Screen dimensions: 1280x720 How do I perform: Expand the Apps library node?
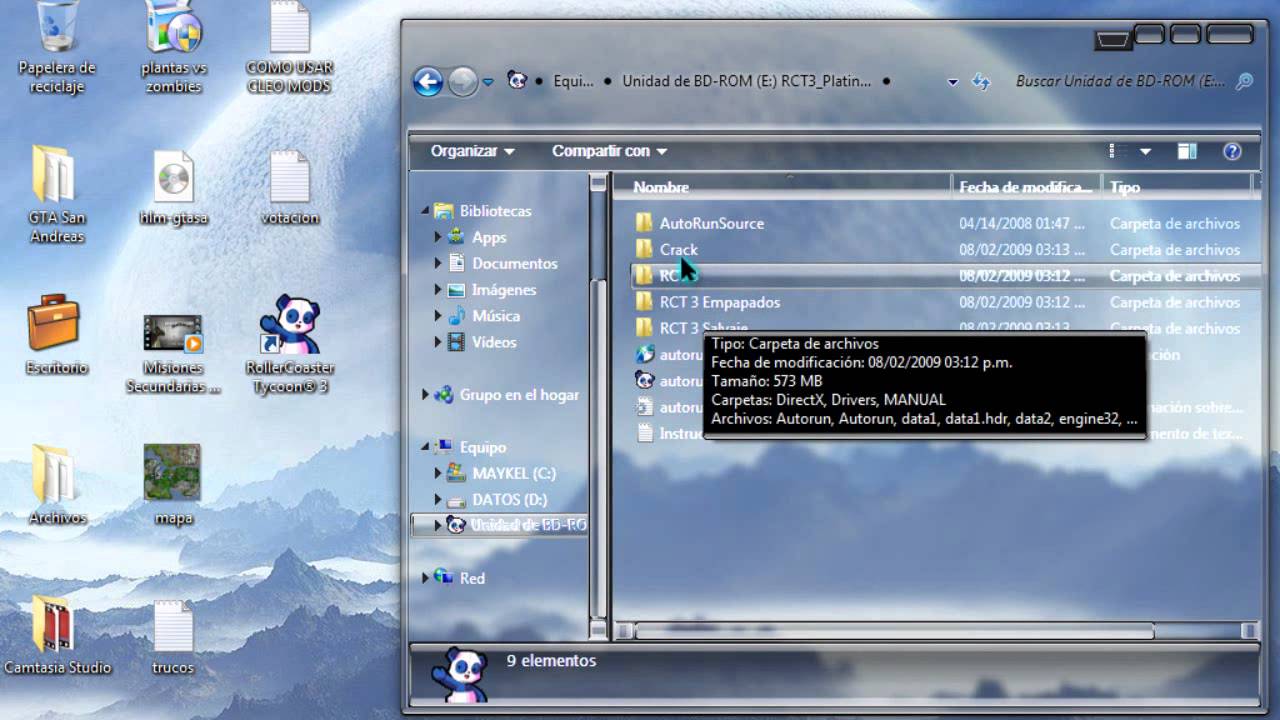[x=438, y=237]
